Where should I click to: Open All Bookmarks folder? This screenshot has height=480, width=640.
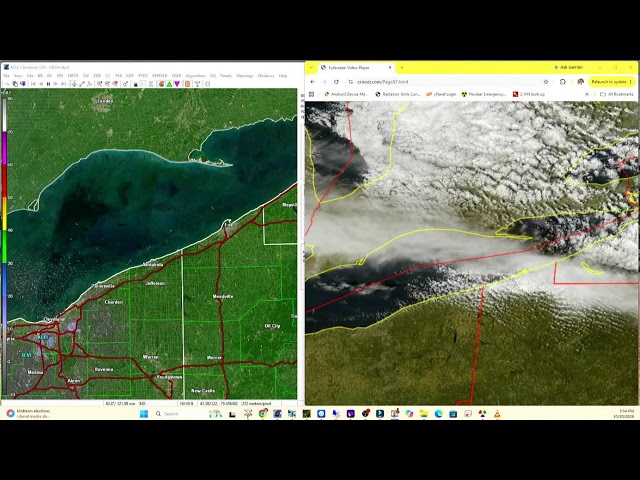[617, 94]
